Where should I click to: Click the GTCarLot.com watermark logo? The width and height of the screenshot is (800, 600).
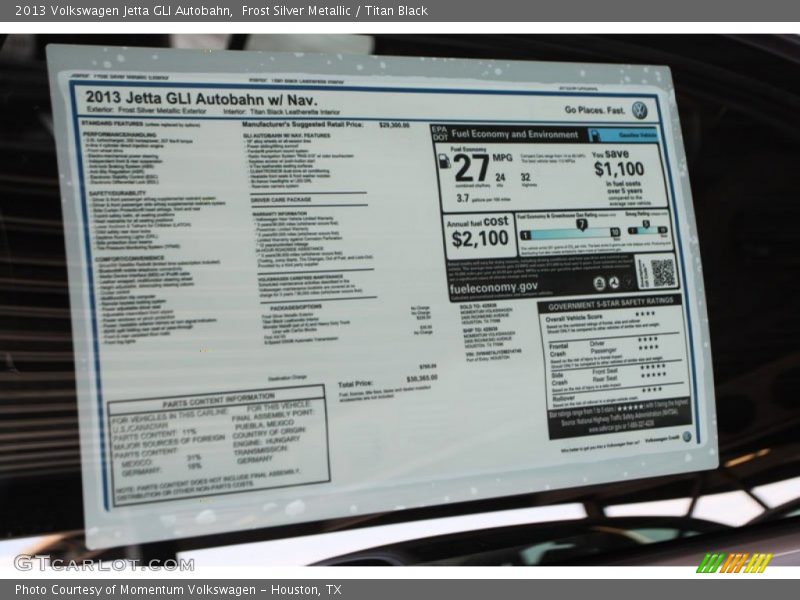click(103, 563)
